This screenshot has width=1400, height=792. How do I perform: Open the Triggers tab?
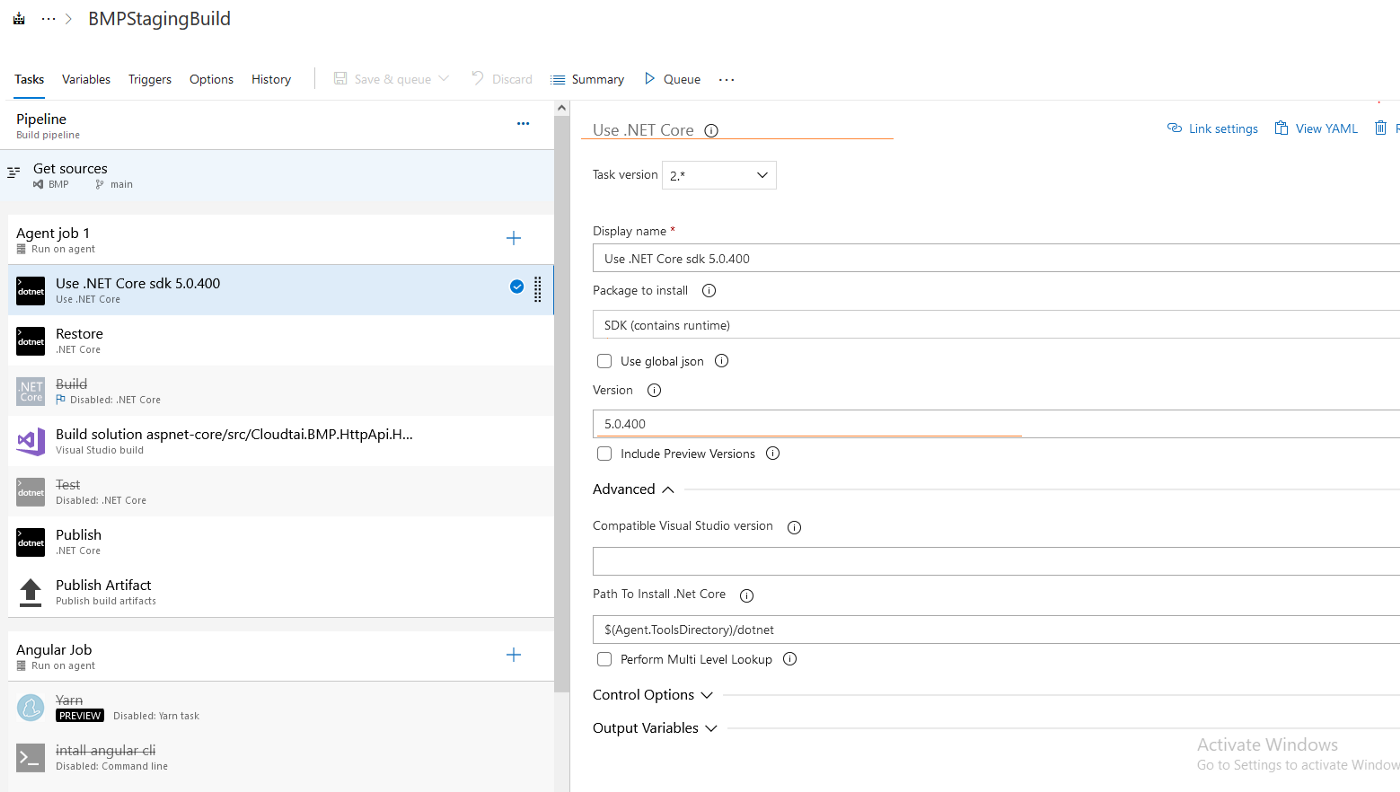point(150,80)
